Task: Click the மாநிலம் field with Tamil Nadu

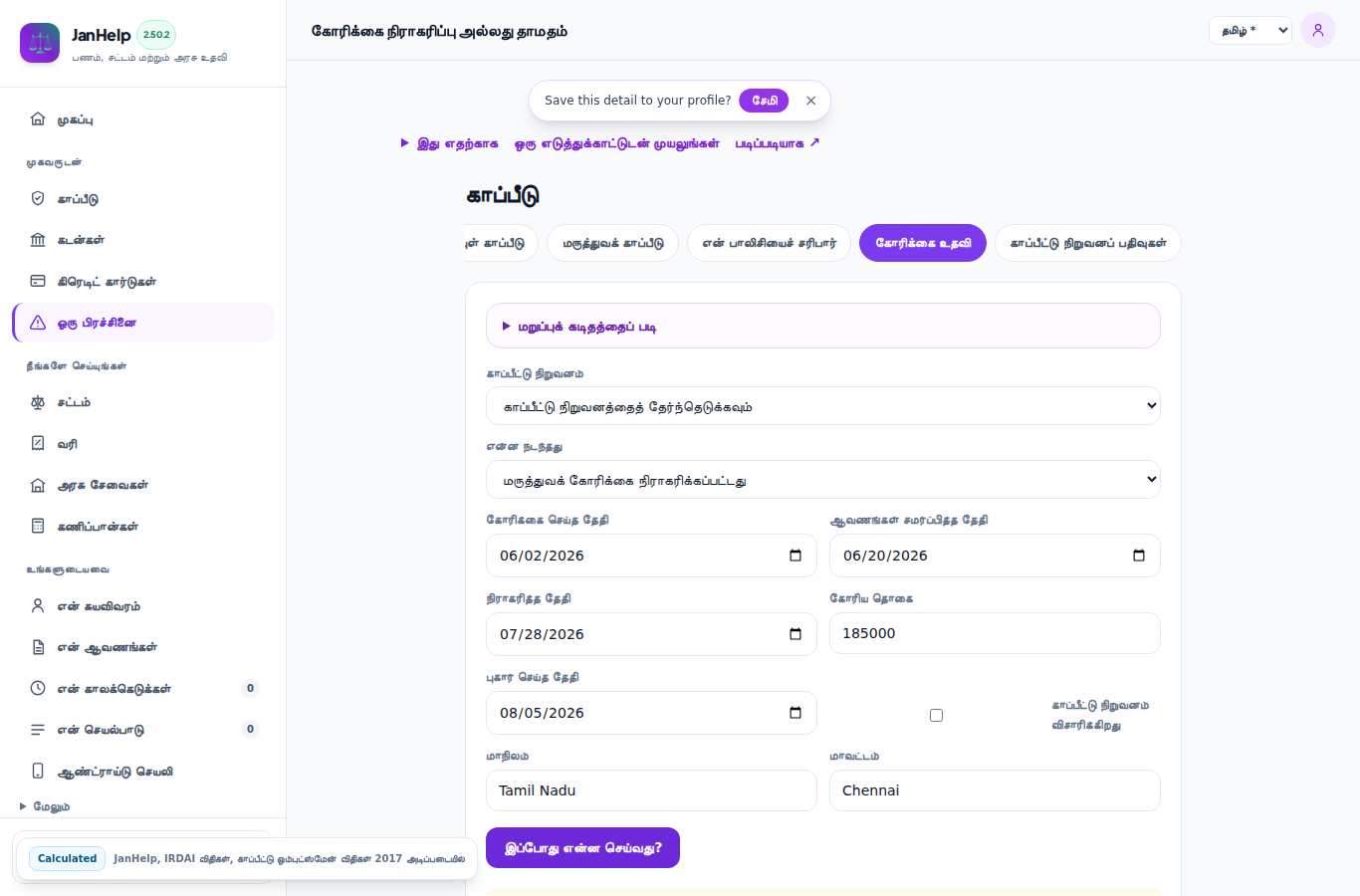Action: pyautogui.click(x=651, y=790)
